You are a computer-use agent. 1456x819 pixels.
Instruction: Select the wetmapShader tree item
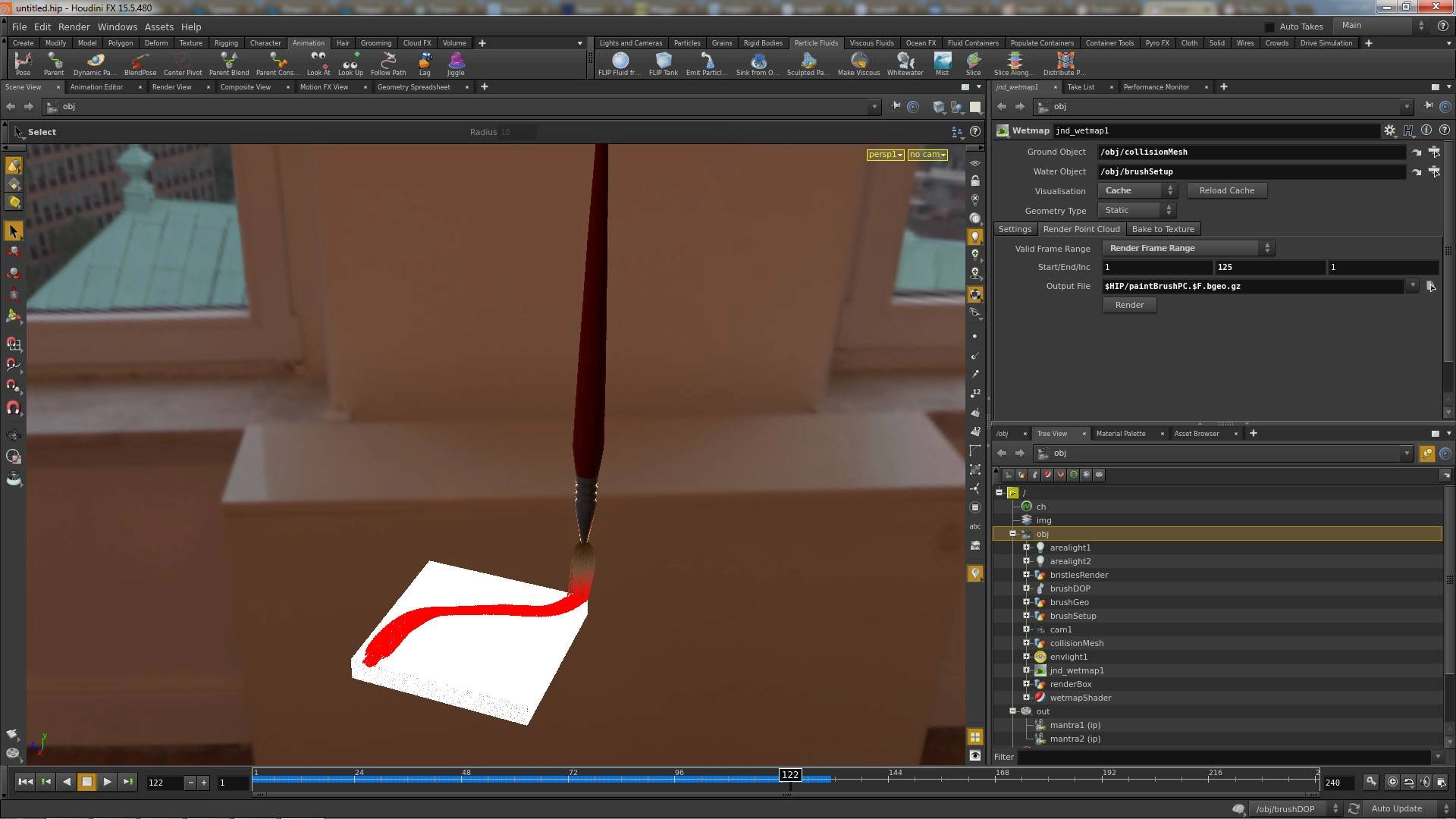(x=1080, y=698)
